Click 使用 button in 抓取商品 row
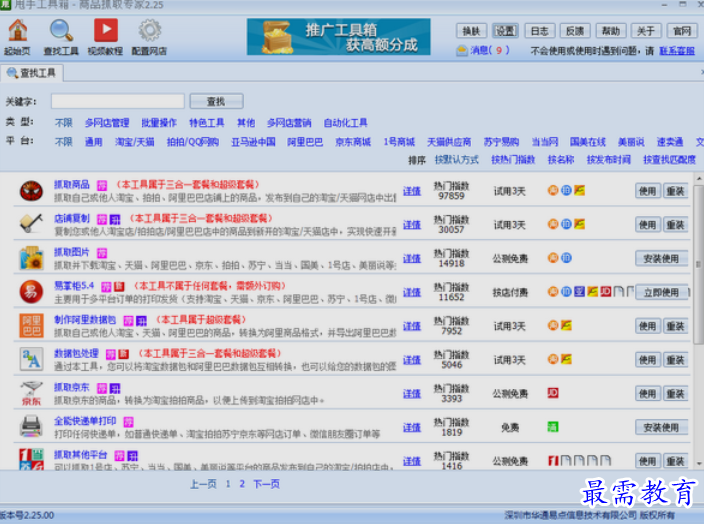 [647, 191]
